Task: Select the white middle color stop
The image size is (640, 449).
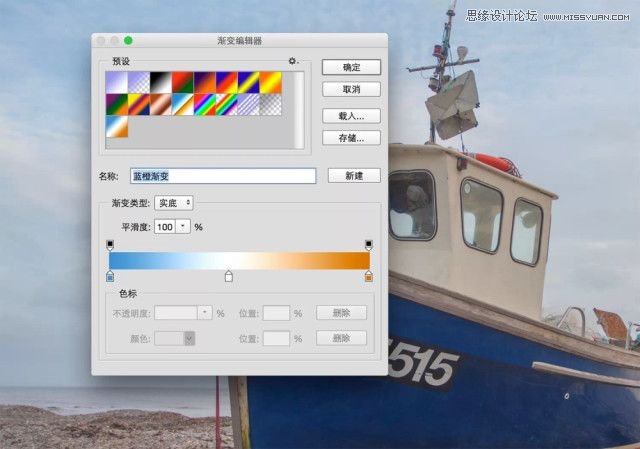Action: click(229, 276)
